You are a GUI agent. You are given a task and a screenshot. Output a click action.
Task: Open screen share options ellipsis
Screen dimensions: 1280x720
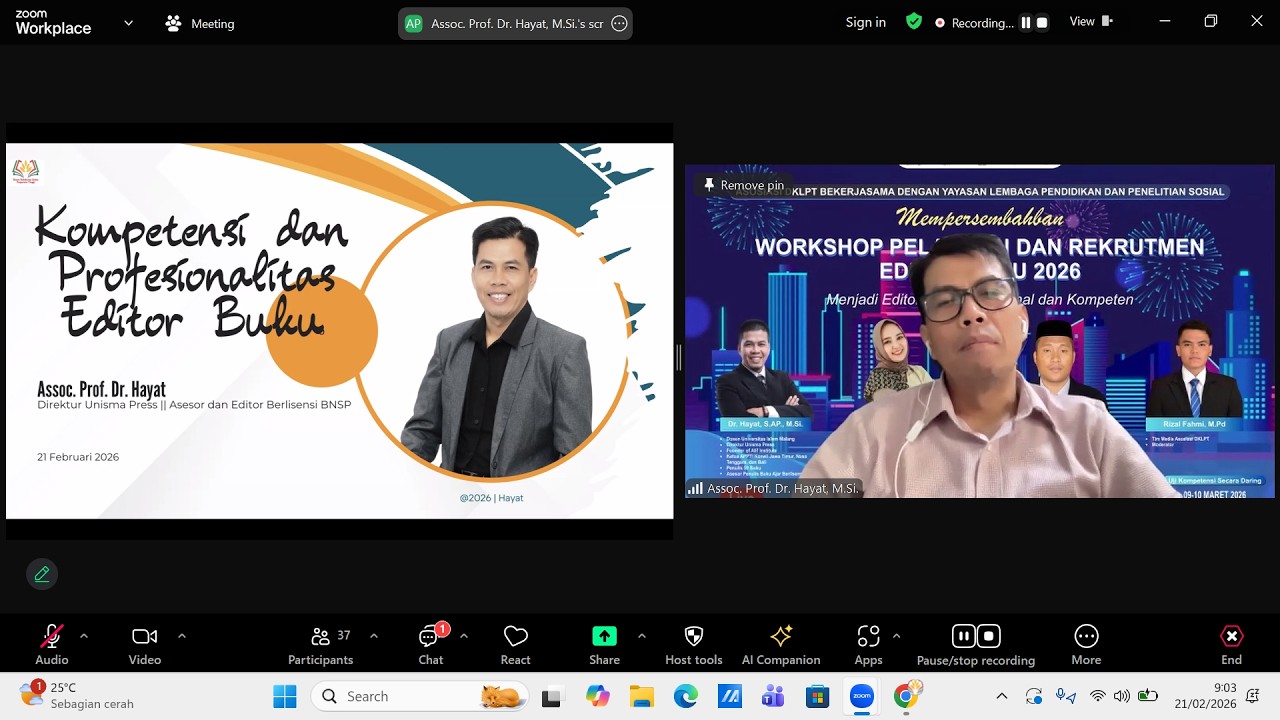[x=619, y=23]
